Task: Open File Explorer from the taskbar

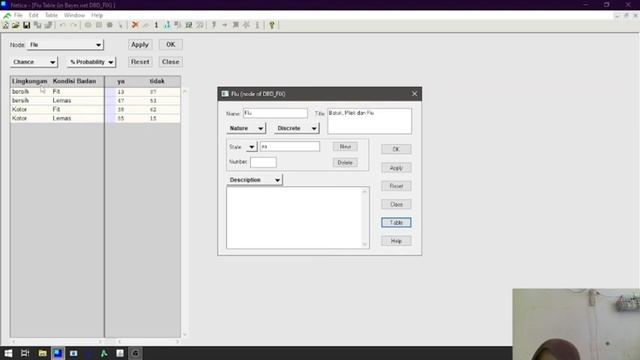Action: pyautogui.click(x=42, y=353)
